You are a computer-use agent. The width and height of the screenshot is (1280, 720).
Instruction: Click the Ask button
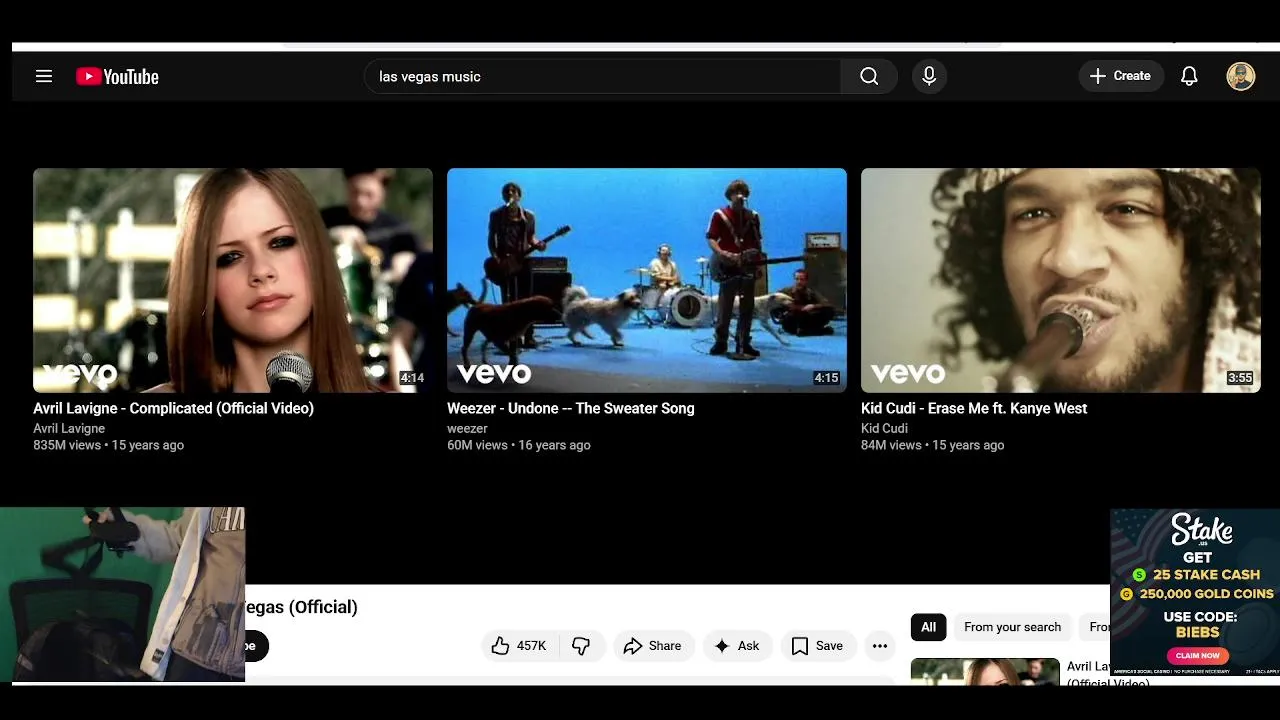(736, 646)
